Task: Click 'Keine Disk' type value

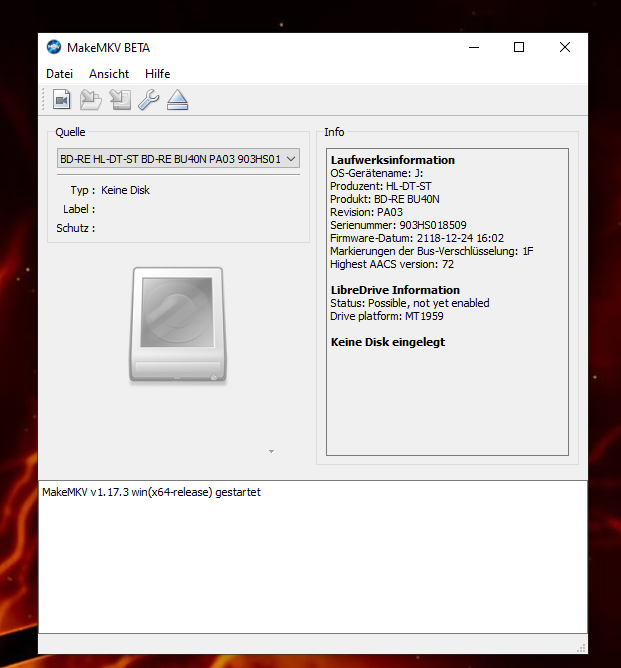Action: [x=125, y=190]
